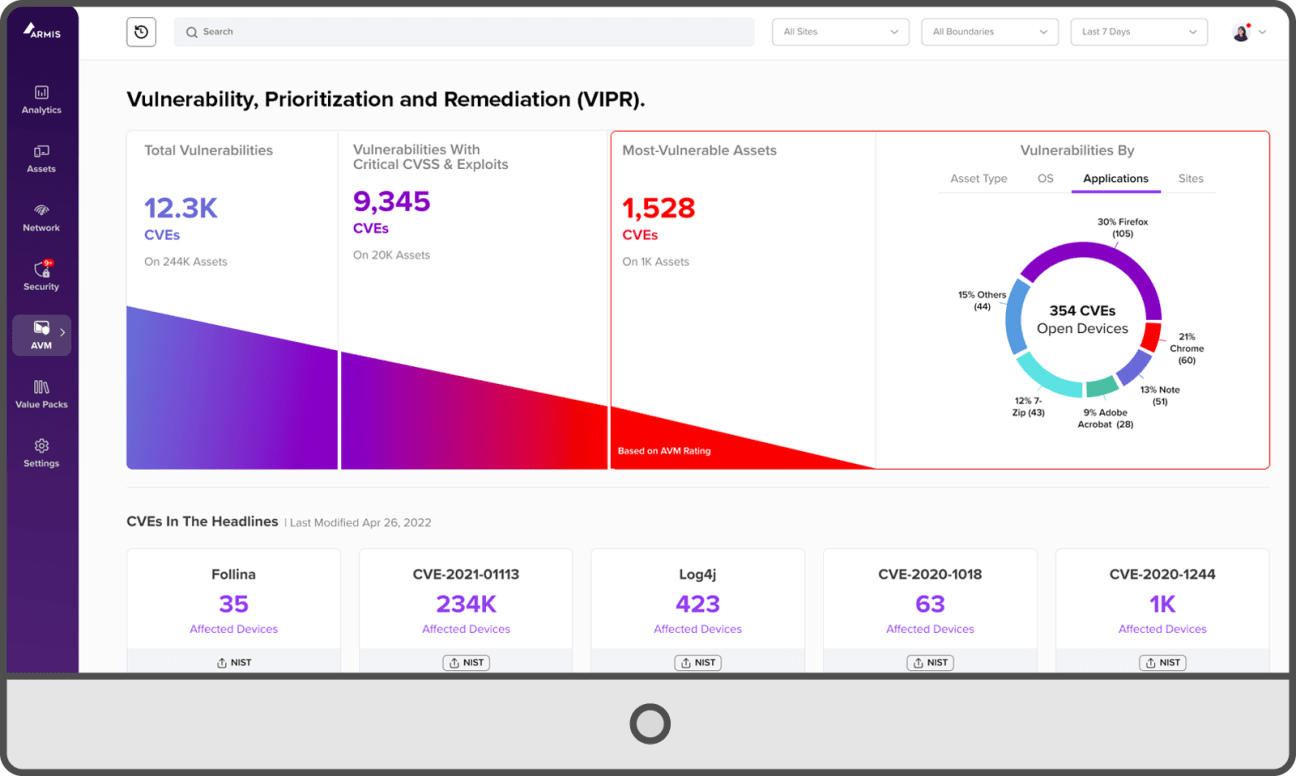Click the user avatar in the header
This screenshot has width=1296, height=776.
click(x=1241, y=32)
